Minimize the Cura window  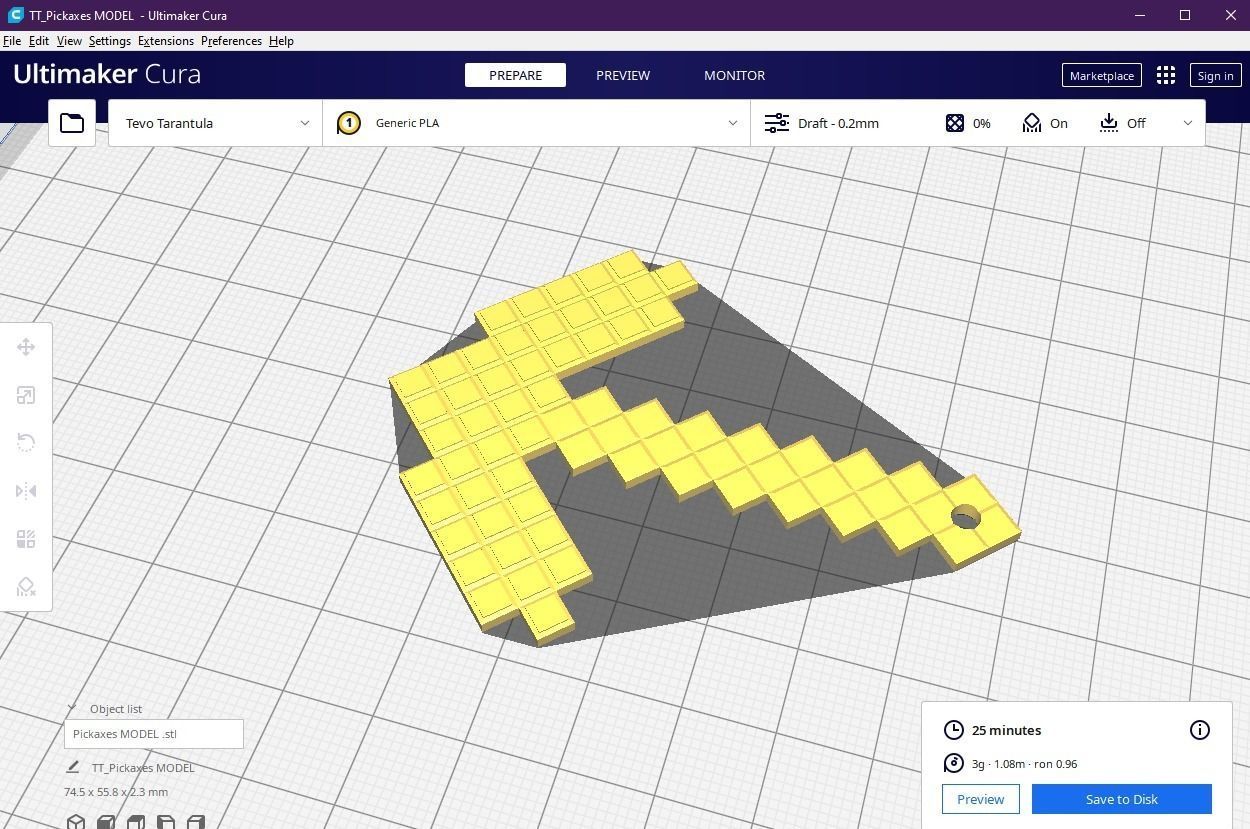[x=1140, y=15]
